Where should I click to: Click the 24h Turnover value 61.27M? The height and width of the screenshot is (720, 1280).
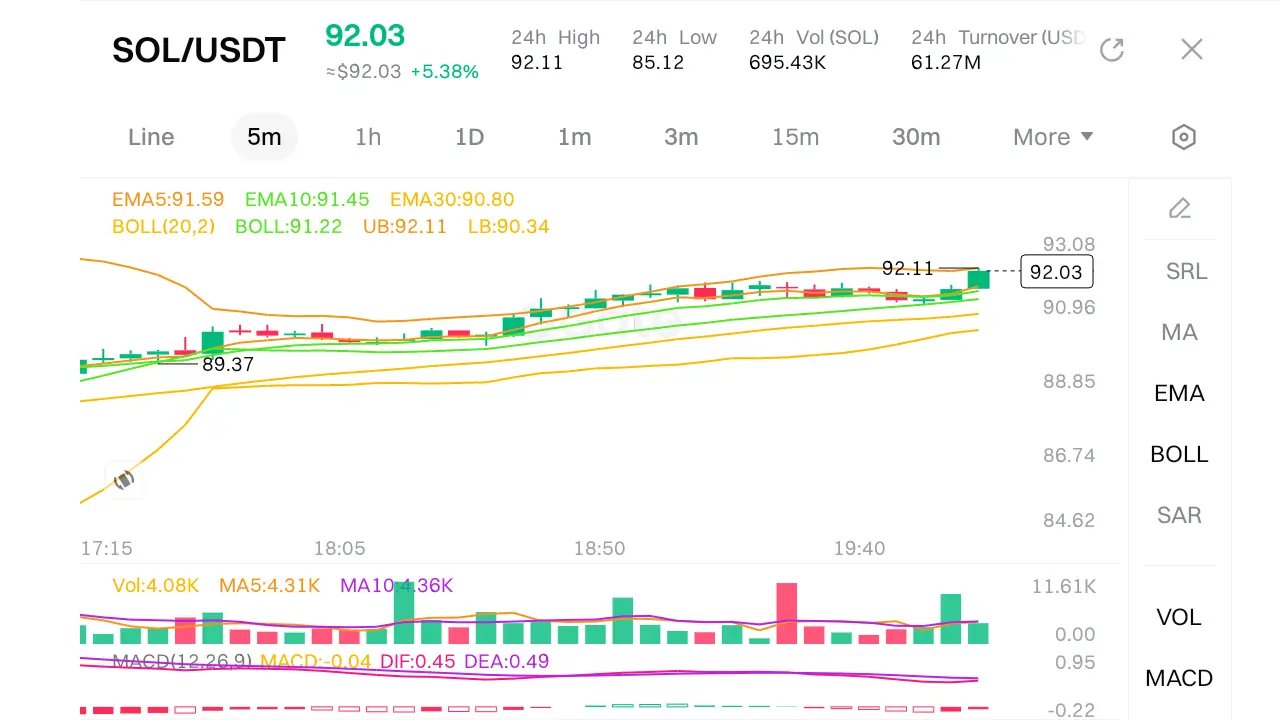coord(946,63)
